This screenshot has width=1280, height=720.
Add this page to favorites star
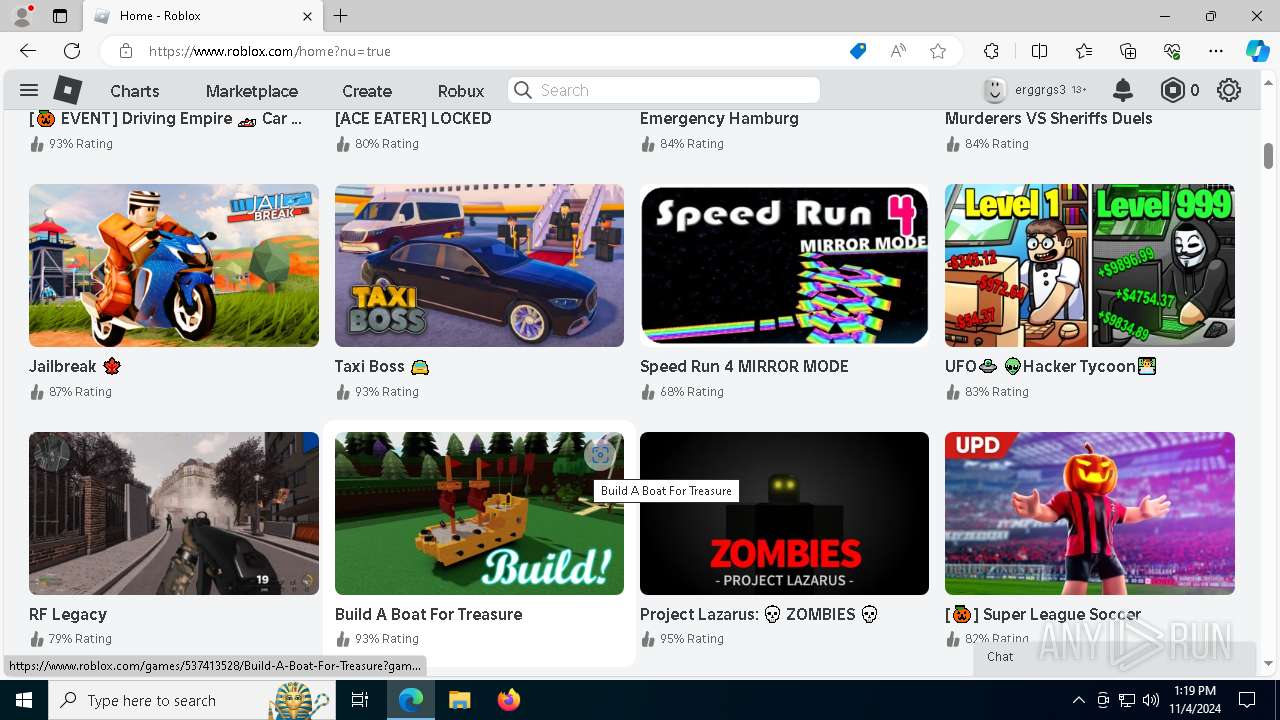tap(938, 51)
